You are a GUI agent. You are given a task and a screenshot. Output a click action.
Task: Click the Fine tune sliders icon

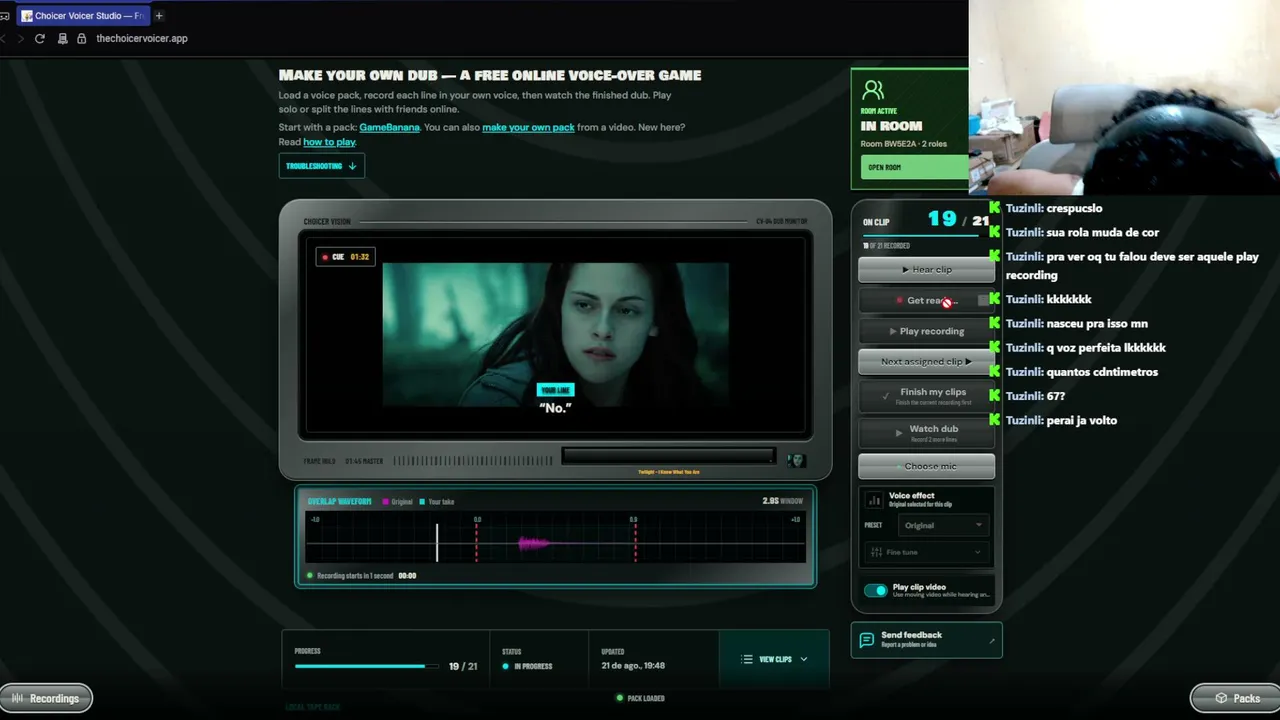[876, 552]
